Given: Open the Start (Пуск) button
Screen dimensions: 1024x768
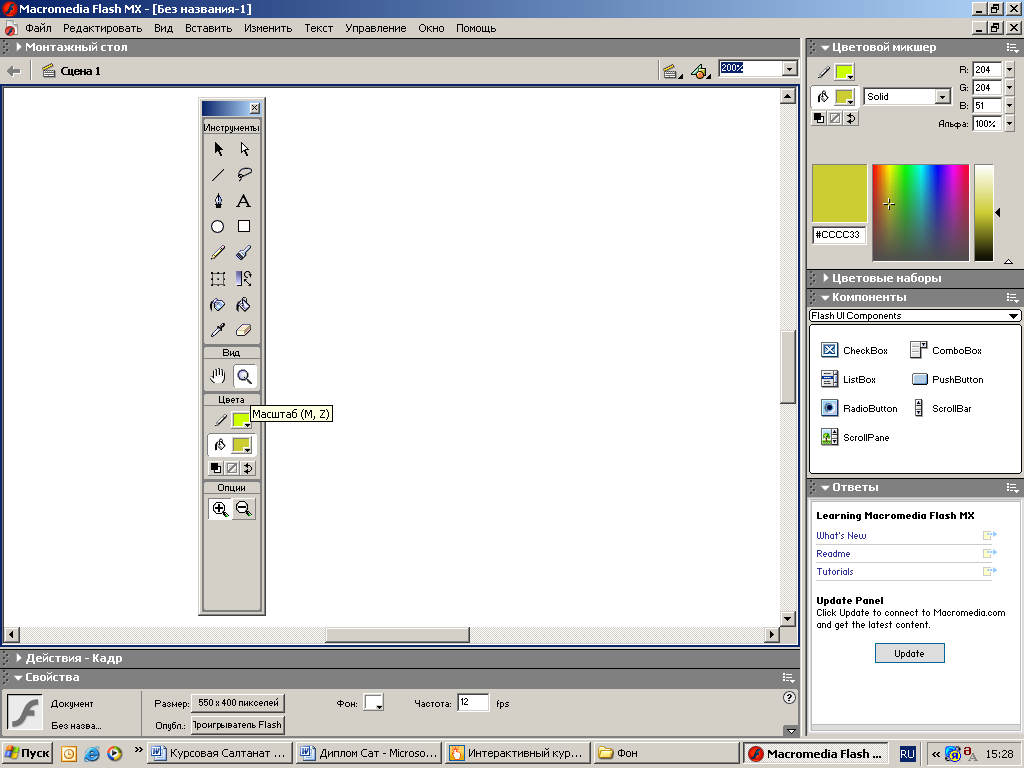Looking at the screenshot, I should coord(27,753).
